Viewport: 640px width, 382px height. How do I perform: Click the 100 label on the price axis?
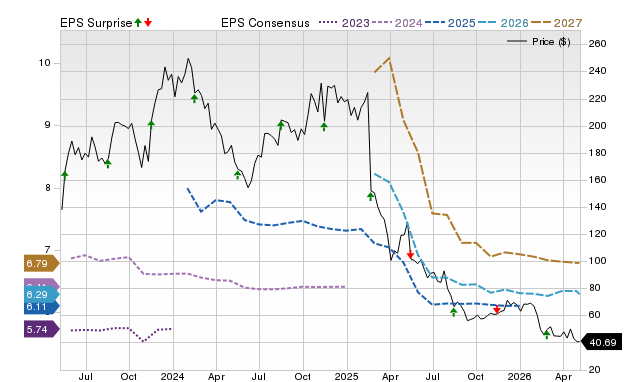597,261
